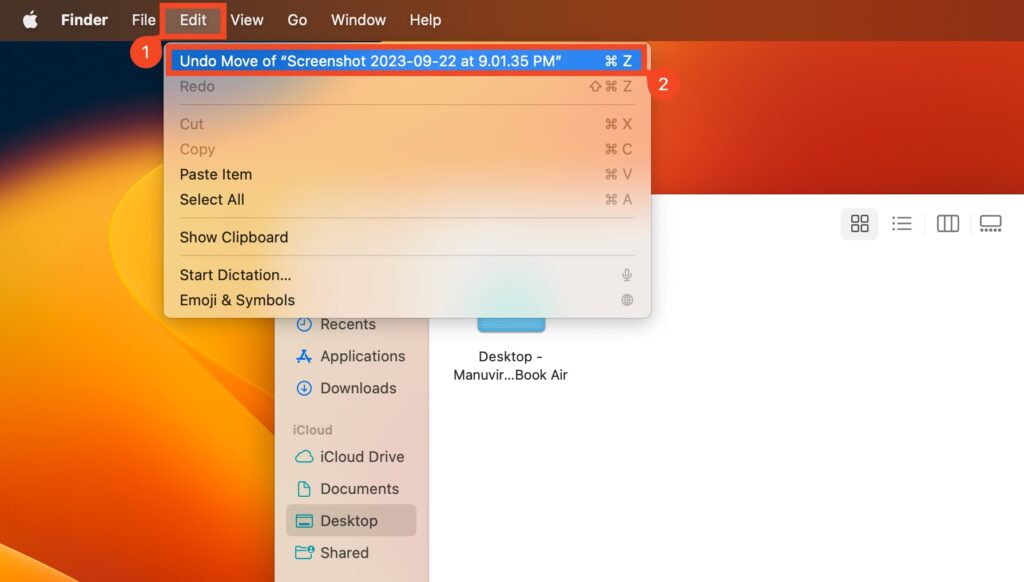Open Show Clipboard from the menu
Viewport: 1024px width, 582px height.
233,237
